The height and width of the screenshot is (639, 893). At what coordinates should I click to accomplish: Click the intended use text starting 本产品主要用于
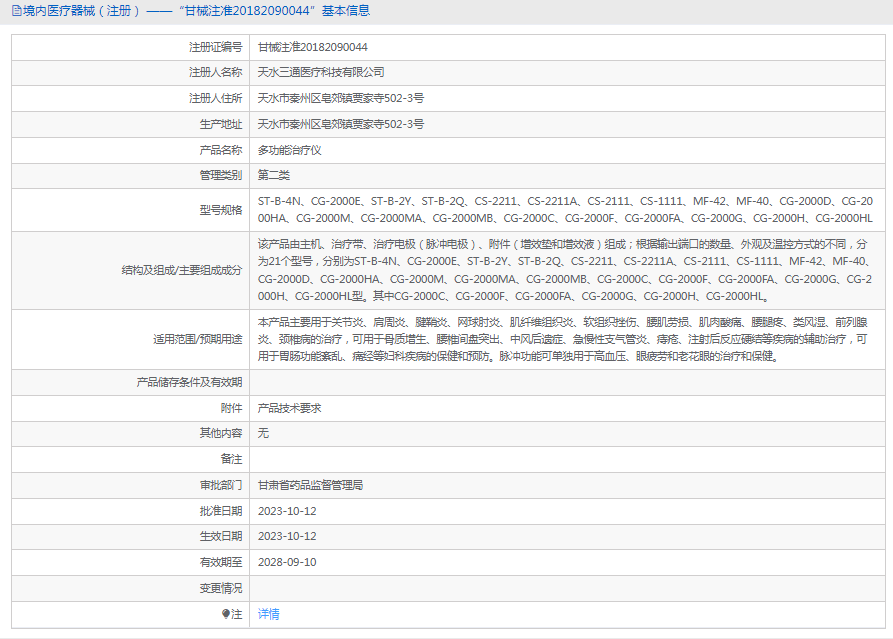[x=563, y=339]
